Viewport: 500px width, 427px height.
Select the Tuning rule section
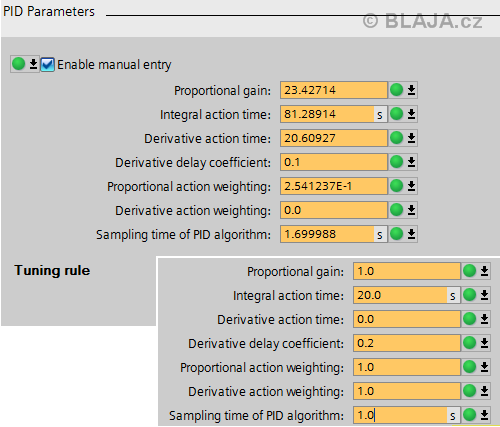(52, 270)
